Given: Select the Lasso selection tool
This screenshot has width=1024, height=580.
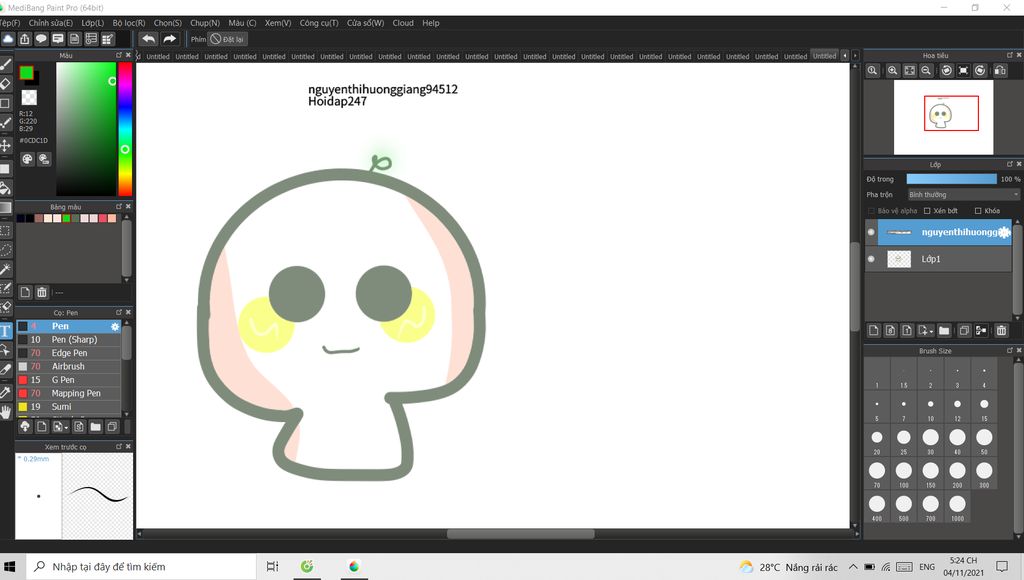Looking at the screenshot, I should 5,250.
